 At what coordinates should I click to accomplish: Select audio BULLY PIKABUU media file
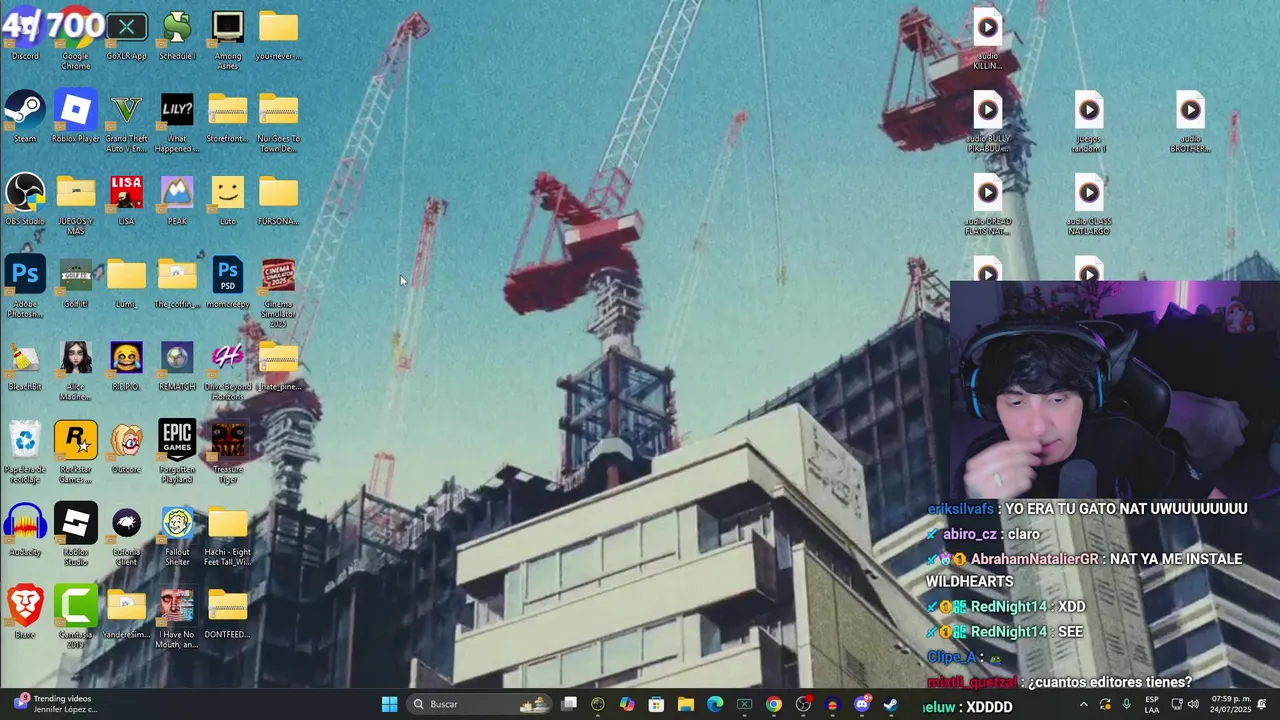987,122
